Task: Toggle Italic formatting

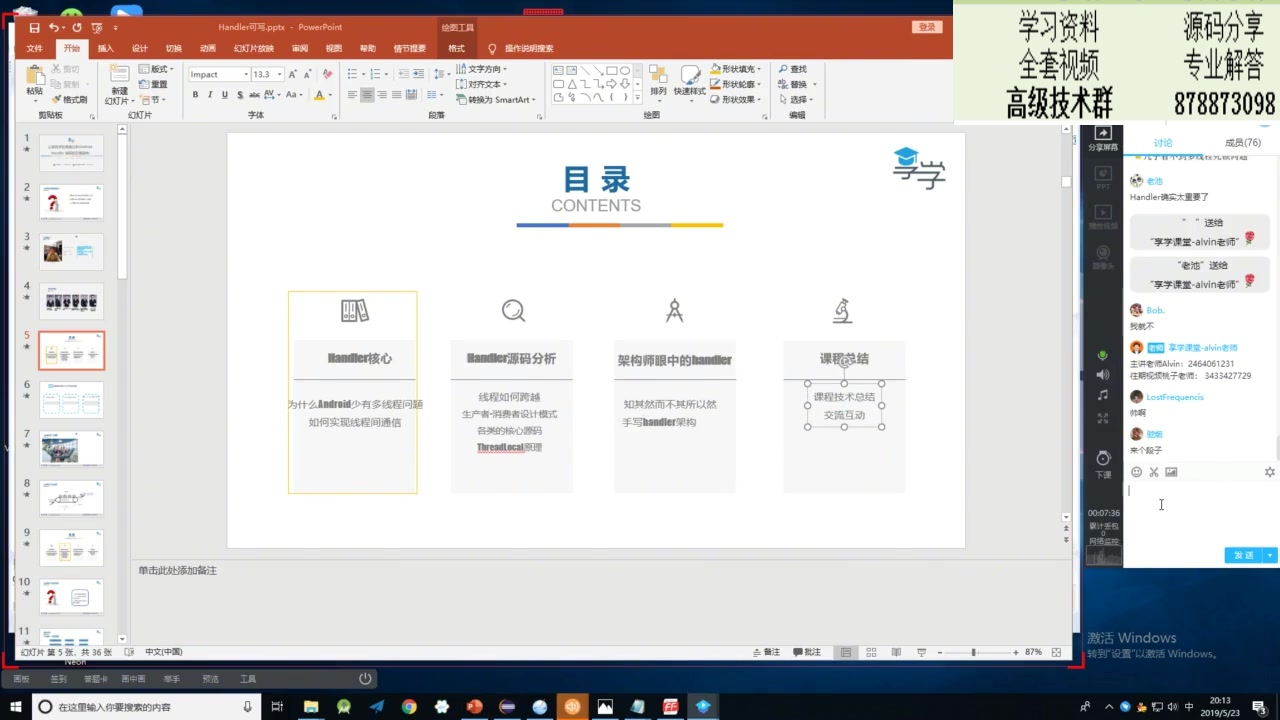Action: click(210, 95)
